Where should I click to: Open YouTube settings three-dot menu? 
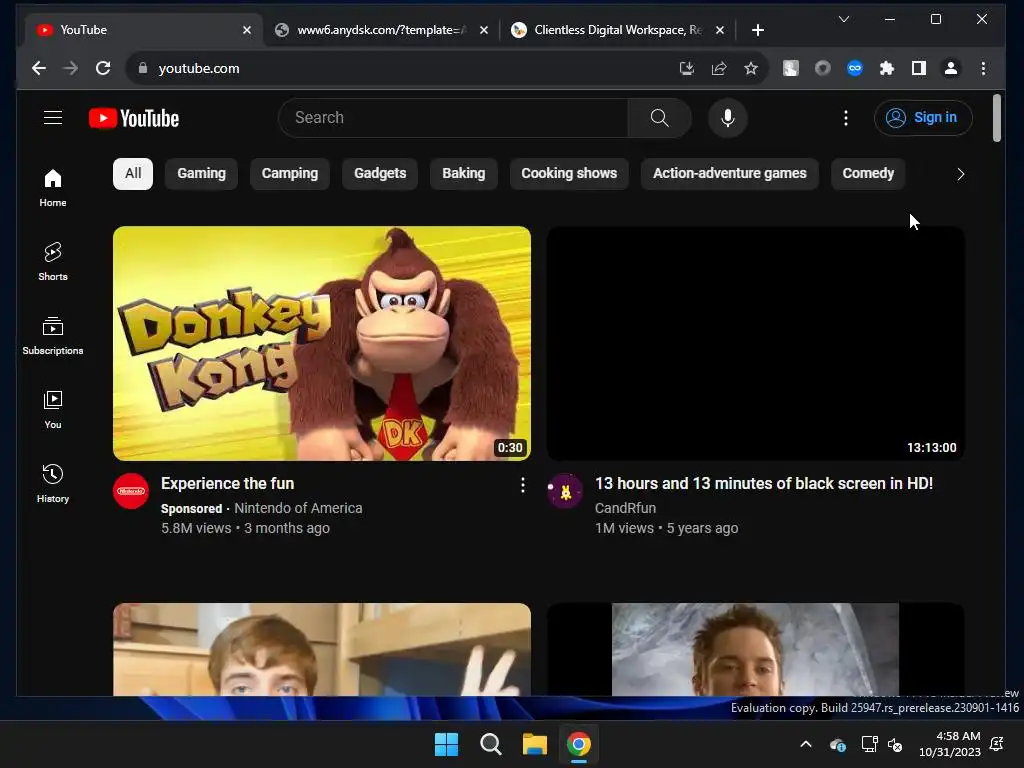pos(846,118)
